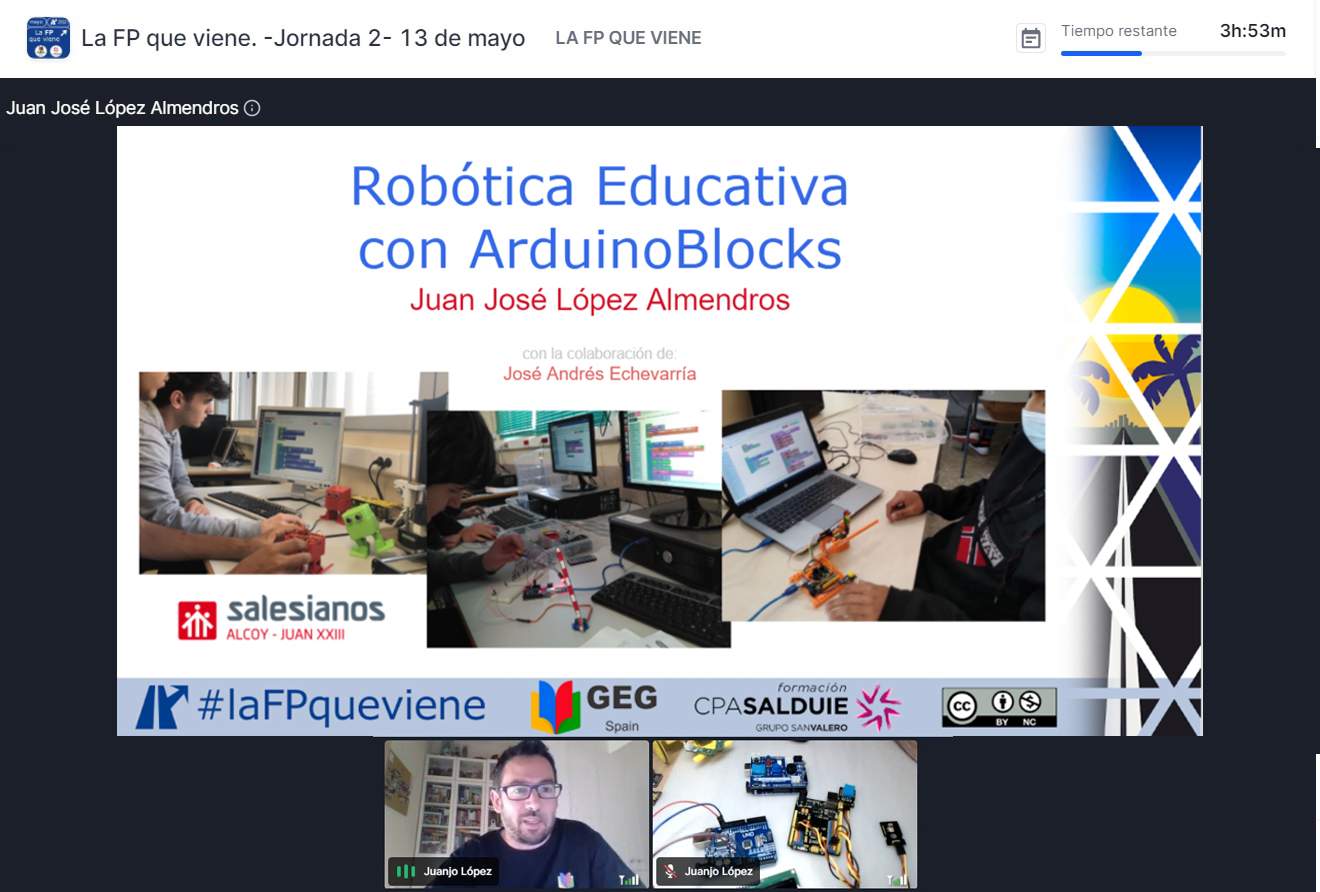The image size is (1320, 892).
Task: Click the 3h:53m remaining time text
Action: click(1252, 31)
